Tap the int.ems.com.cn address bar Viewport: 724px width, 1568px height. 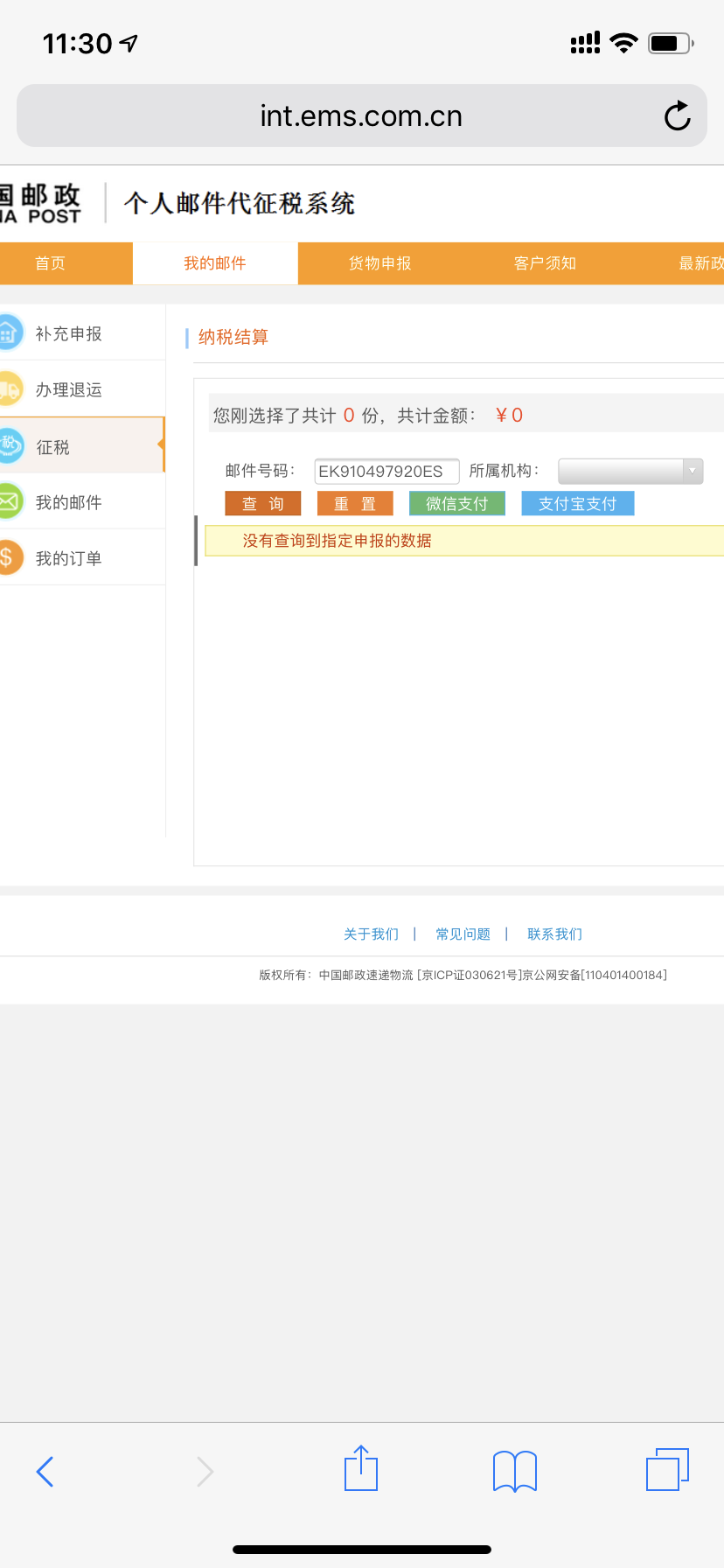(x=362, y=115)
